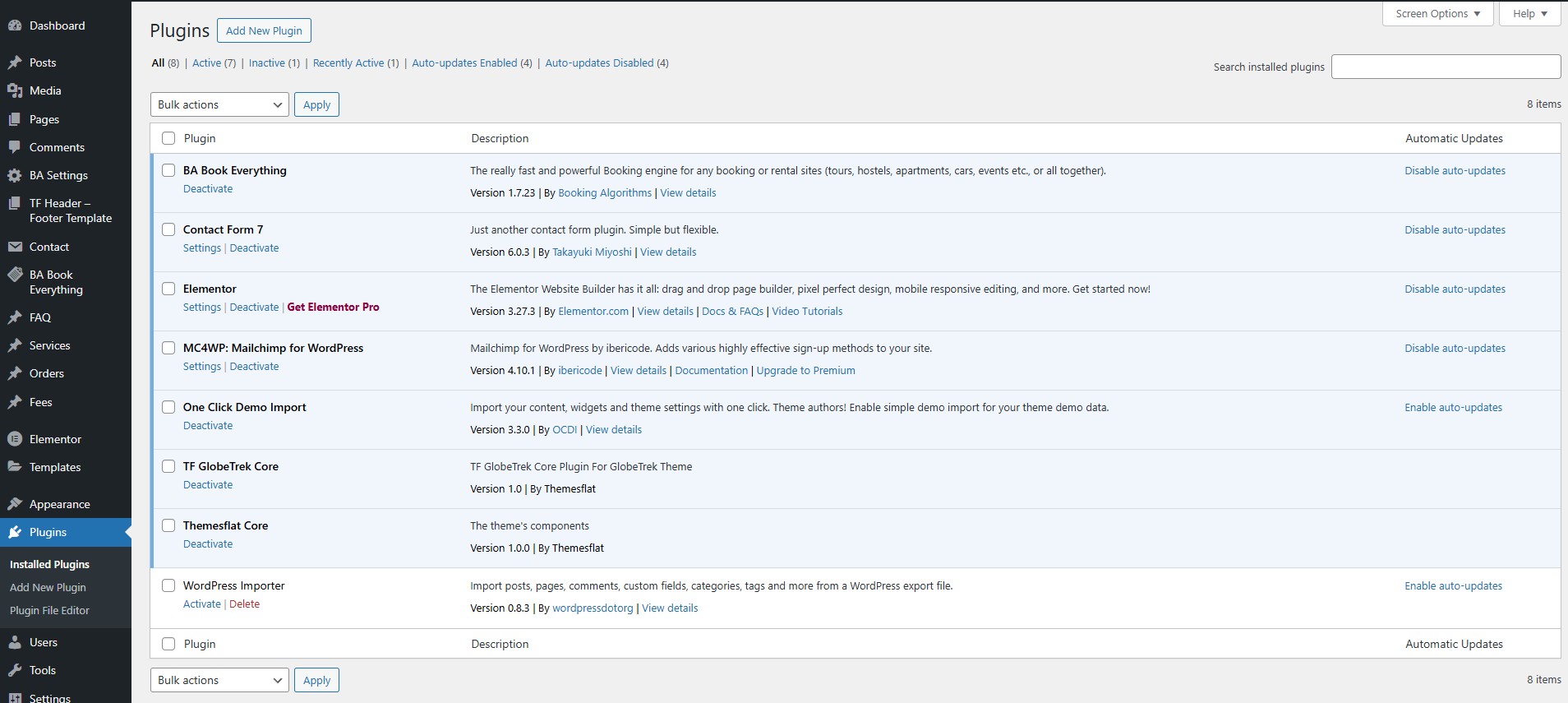Click the Contact envelope icon

click(x=14, y=247)
